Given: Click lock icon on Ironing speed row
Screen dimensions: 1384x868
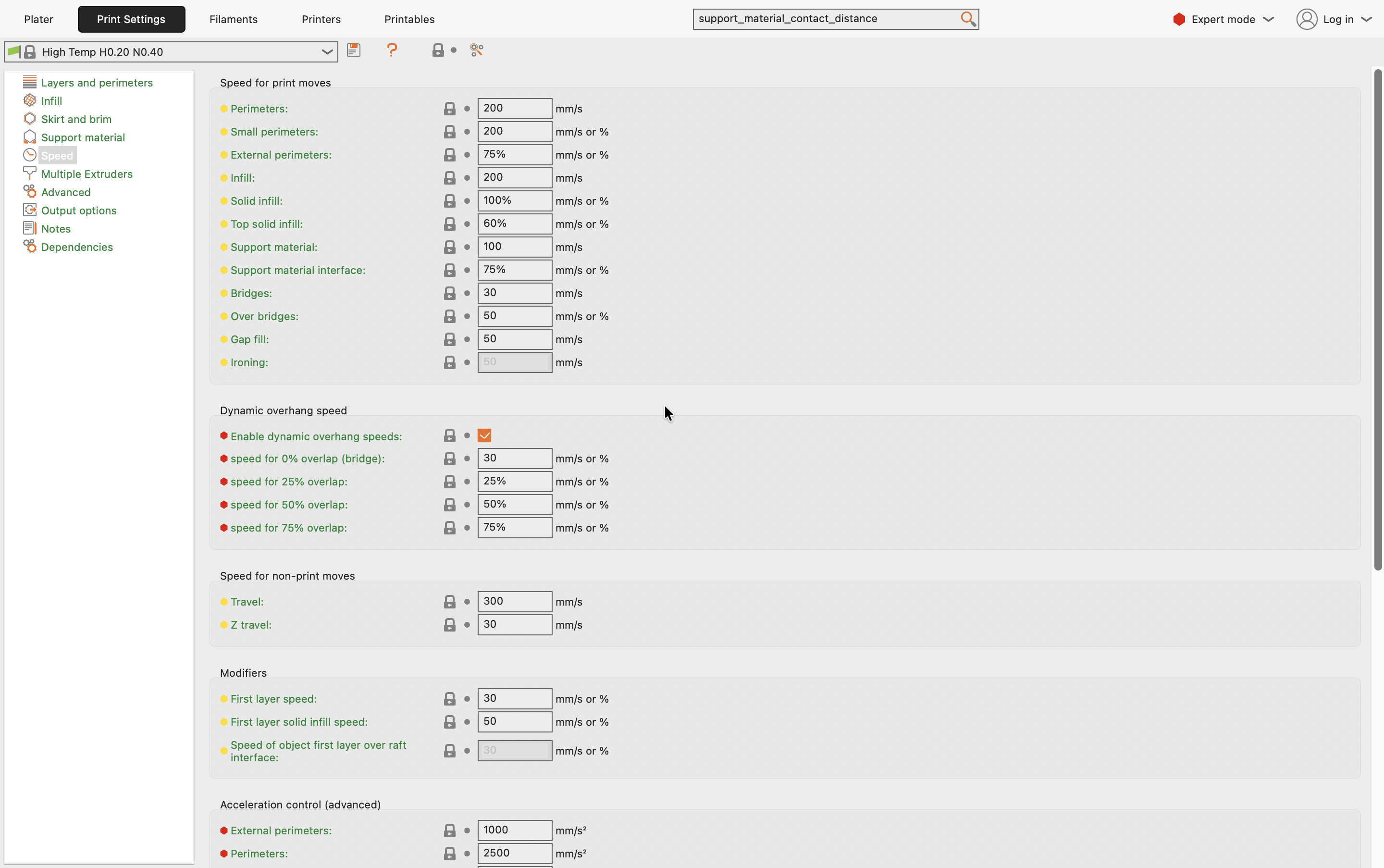Looking at the screenshot, I should click(449, 362).
